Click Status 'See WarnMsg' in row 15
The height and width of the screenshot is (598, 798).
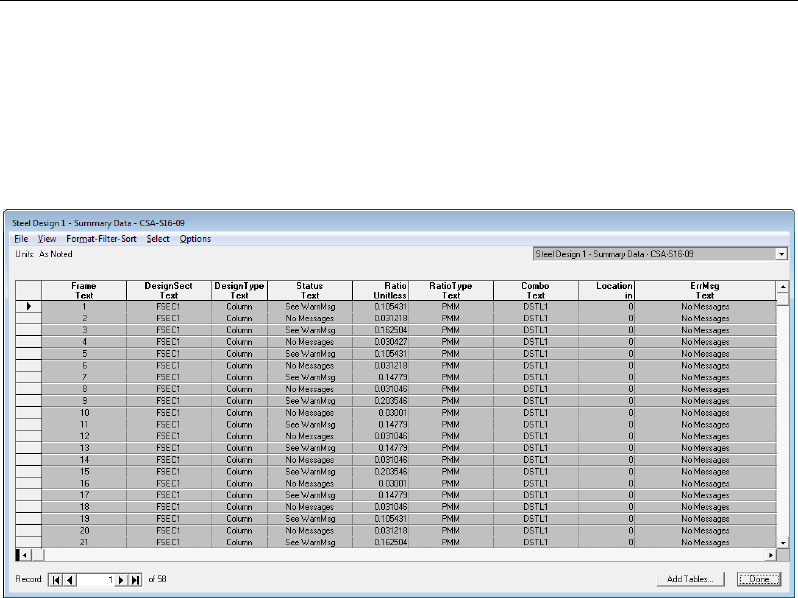[x=309, y=471]
